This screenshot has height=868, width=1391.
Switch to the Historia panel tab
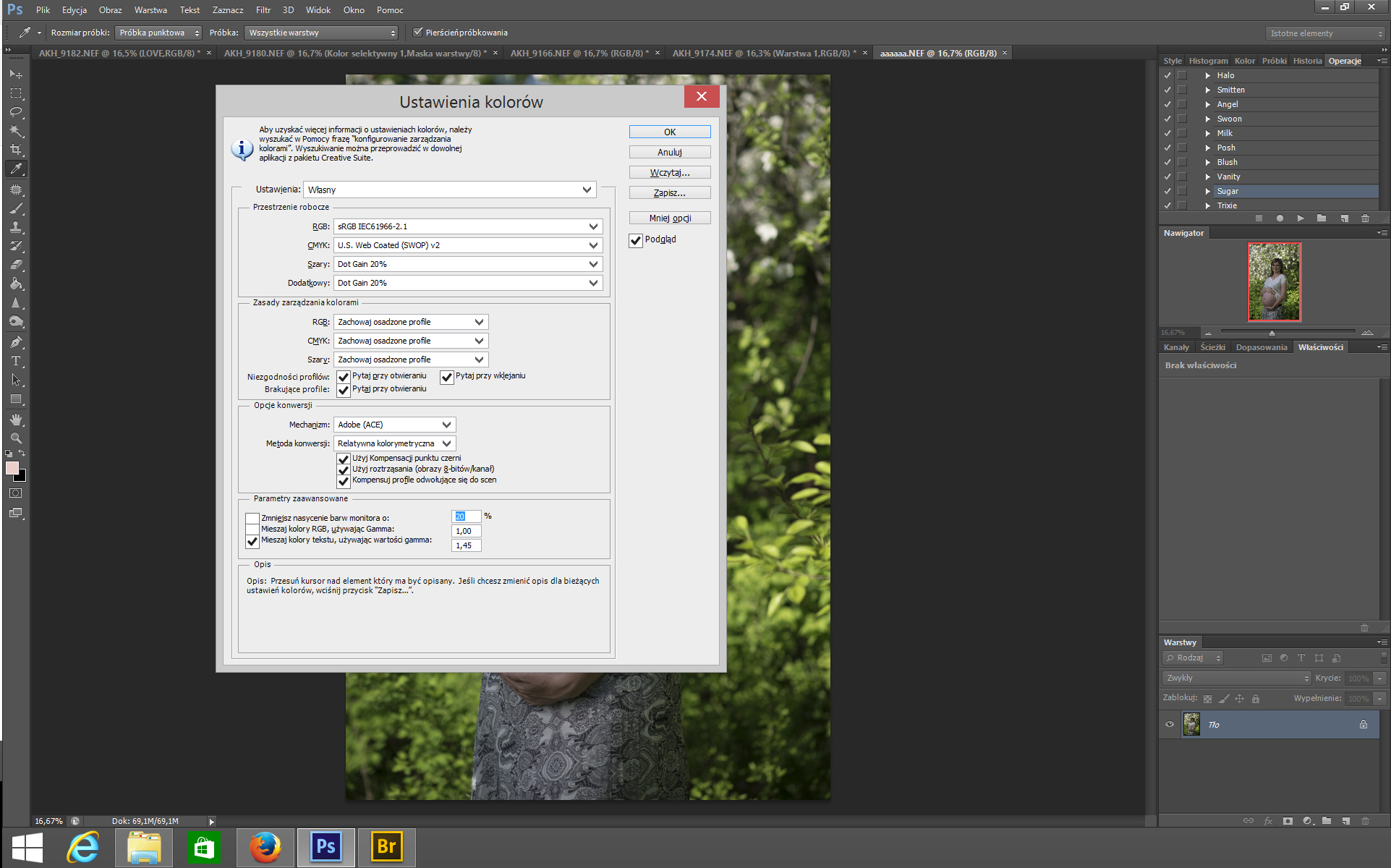pyautogui.click(x=1306, y=61)
